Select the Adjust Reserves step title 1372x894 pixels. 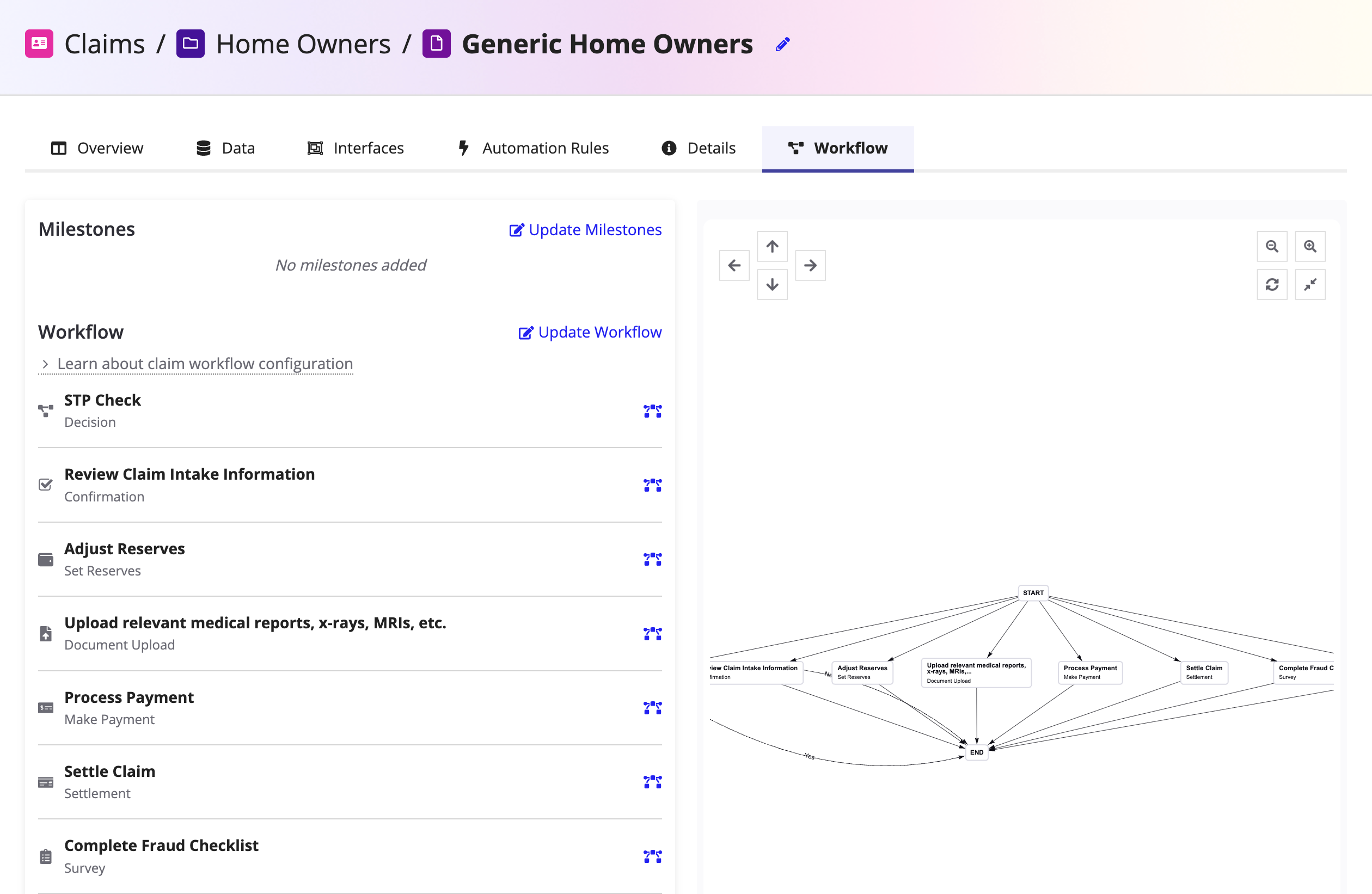point(125,548)
